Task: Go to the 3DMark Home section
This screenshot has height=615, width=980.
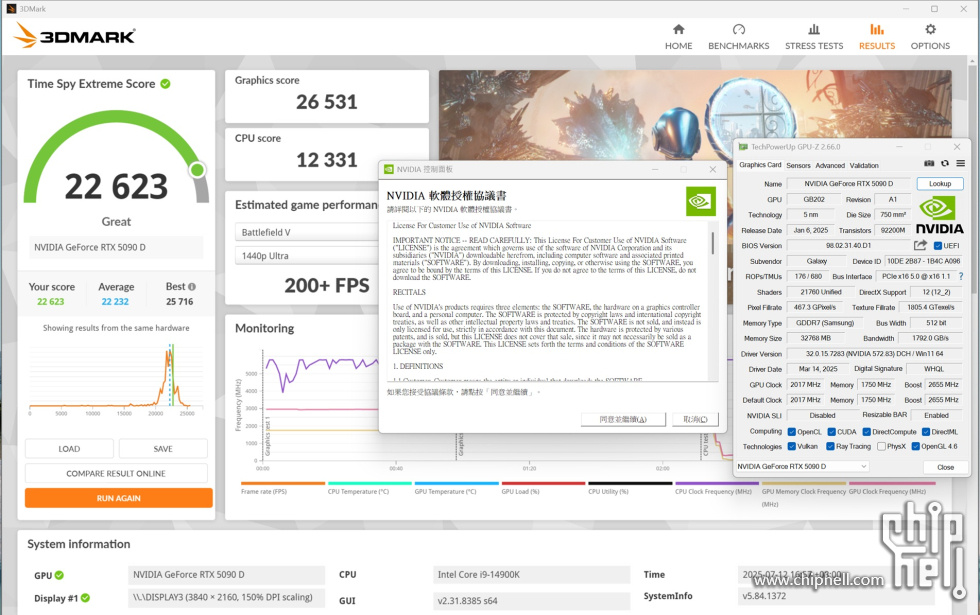Action: tap(678, 37)
